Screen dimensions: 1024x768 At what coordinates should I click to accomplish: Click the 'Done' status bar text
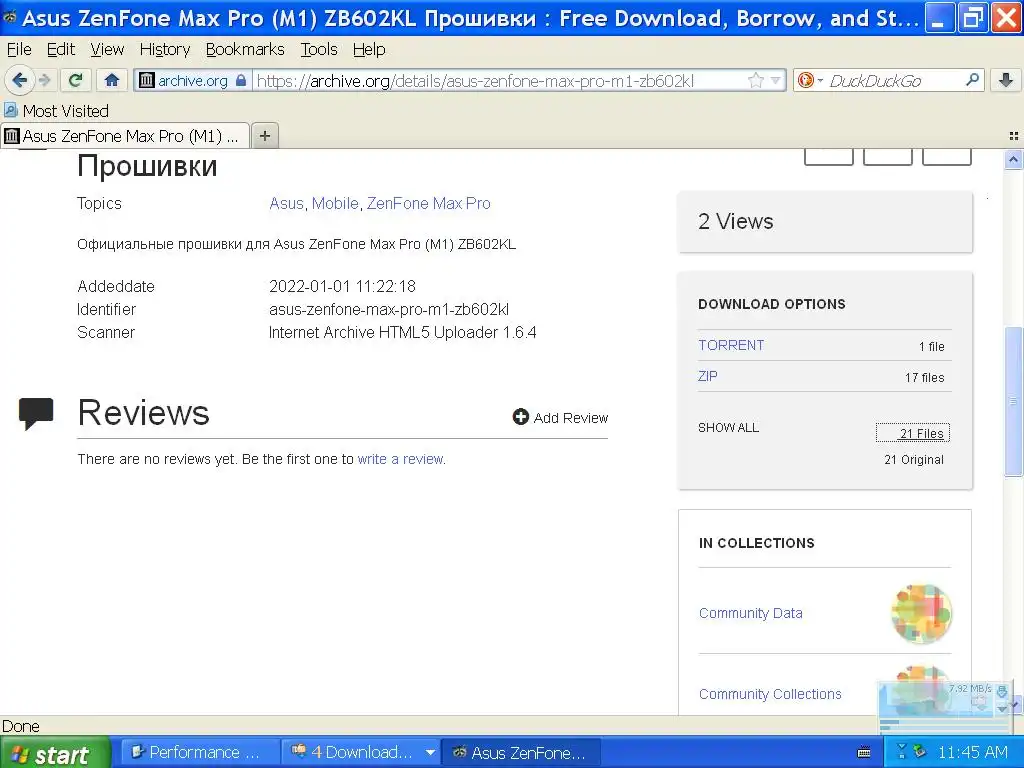tap(21, 726)
